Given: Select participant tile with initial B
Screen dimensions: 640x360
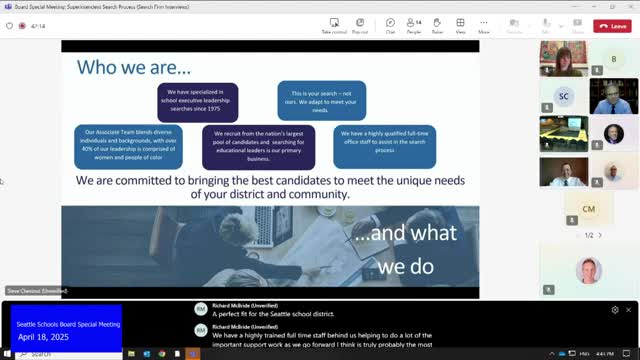Looking at the screenshot, I should click(614, 59).
